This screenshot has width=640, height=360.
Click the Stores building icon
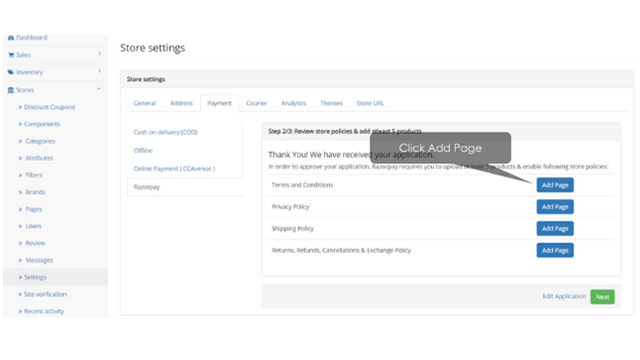pyautogui.click(x=11, y=90)
